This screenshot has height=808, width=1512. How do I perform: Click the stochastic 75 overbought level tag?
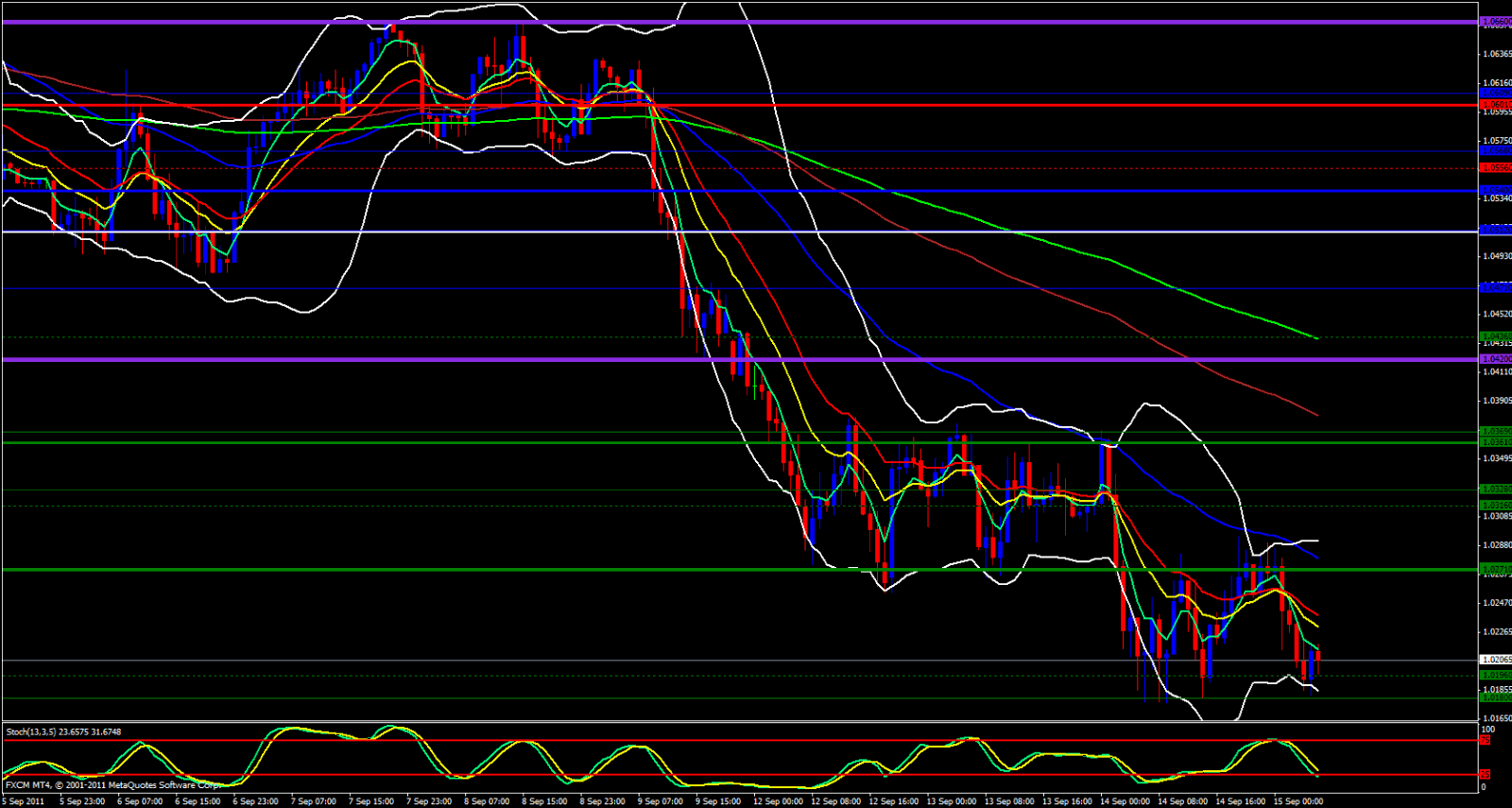click(1486, 741)
